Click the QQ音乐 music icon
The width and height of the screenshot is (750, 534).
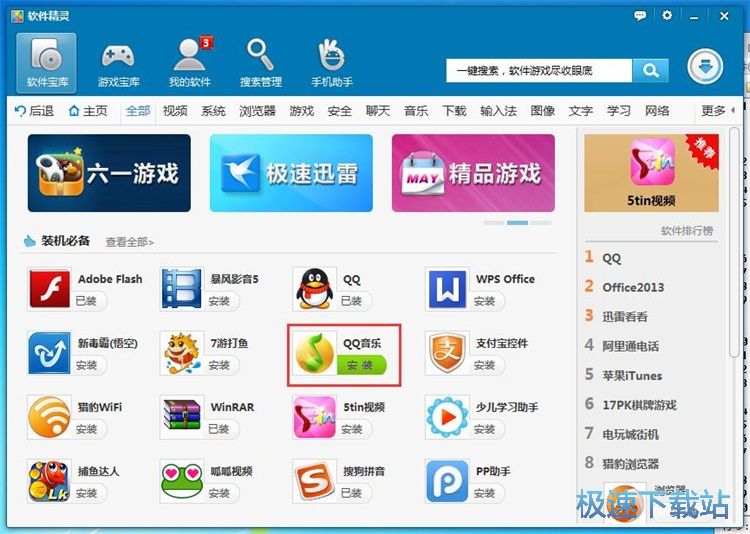314,354
